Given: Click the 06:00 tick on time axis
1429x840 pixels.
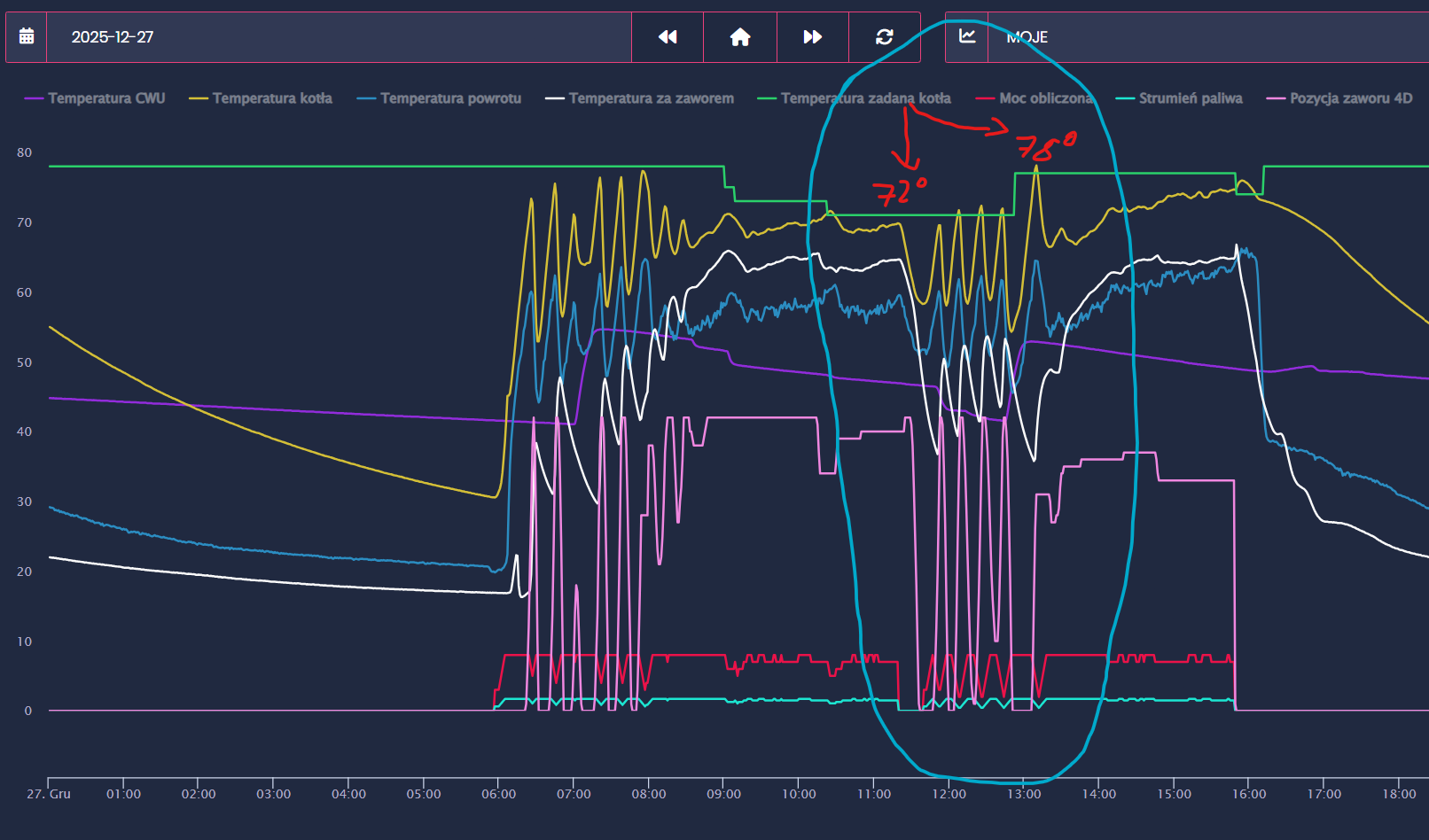Looking at the screenshot, I should tap(498, 794).
